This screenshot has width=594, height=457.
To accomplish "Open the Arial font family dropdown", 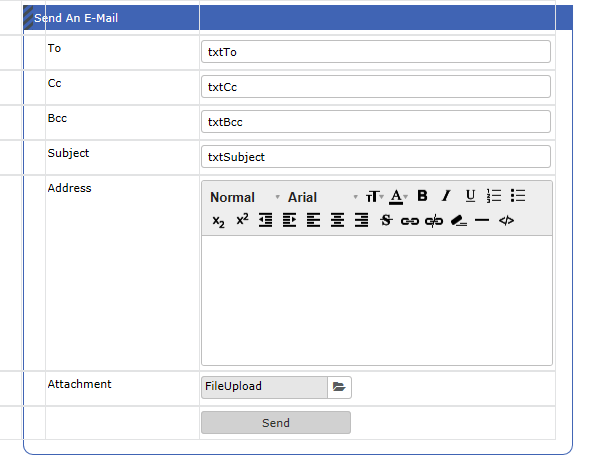I will [322, 197].
